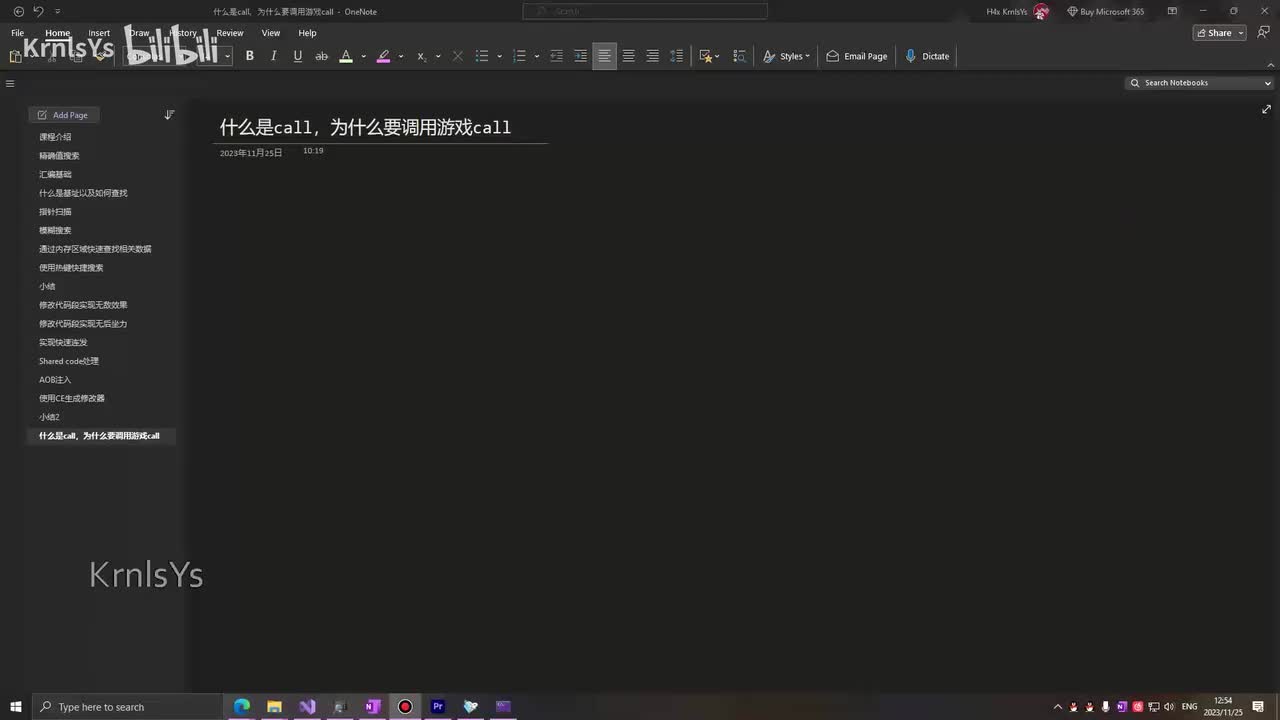
Task: Open Premiere Pro from the taskbar
Action: click(x=437, y=707)
